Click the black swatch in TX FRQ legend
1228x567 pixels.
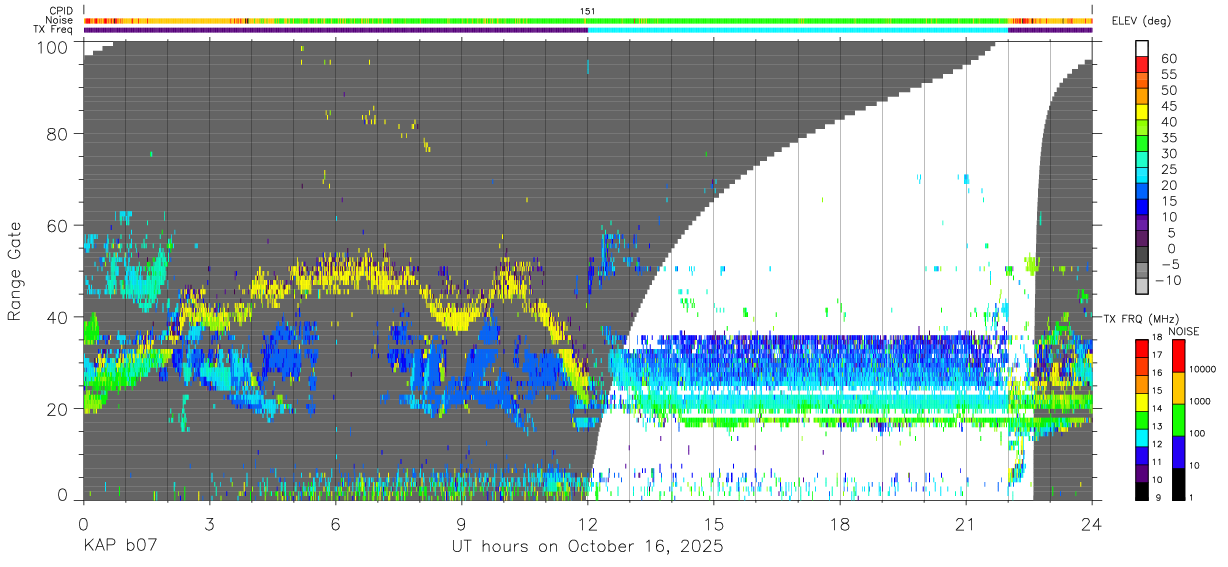(1142, 490)
